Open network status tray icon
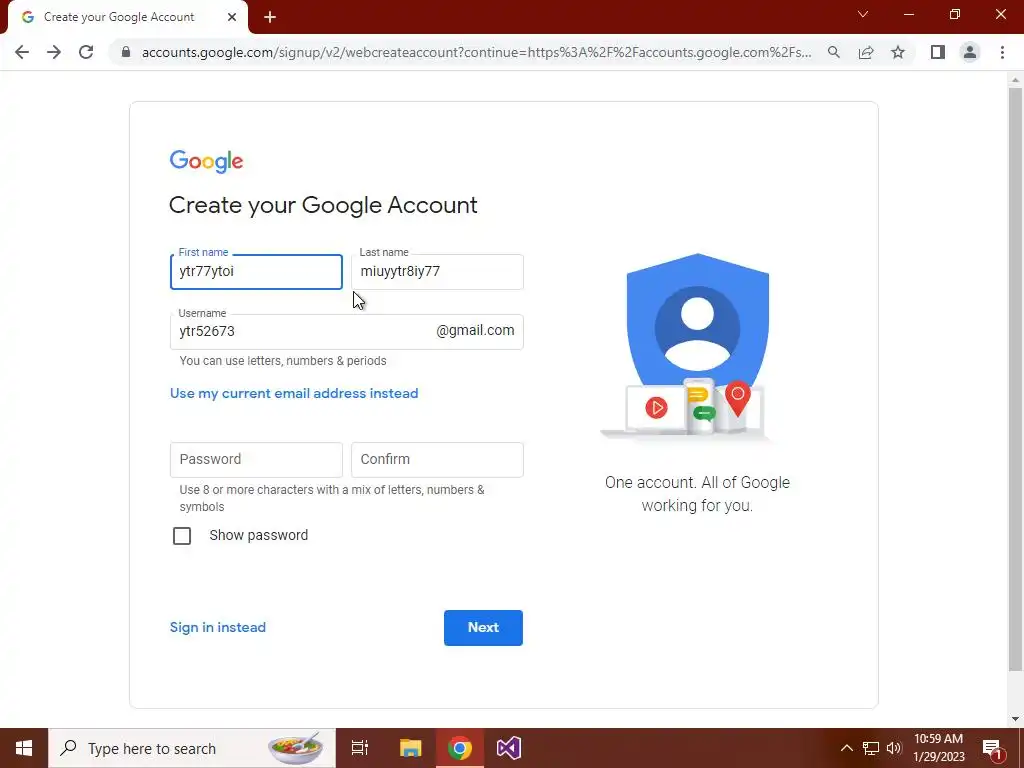The width and height of the screenshot is (1024, 768). 871,748
